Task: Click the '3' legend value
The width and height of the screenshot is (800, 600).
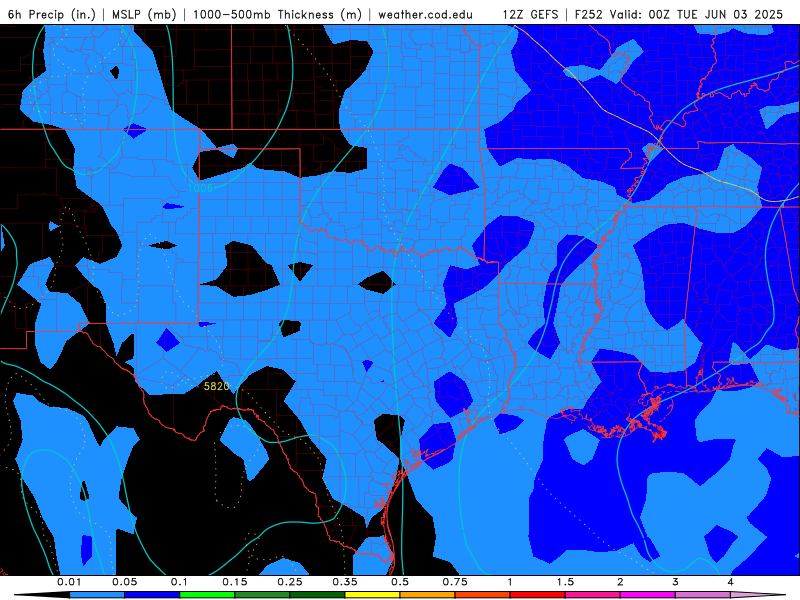Action: click(676, 582)
